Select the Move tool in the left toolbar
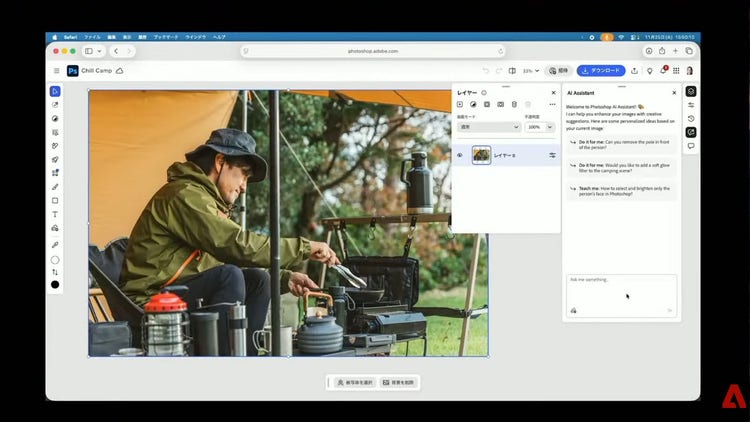 coord(55,91)
